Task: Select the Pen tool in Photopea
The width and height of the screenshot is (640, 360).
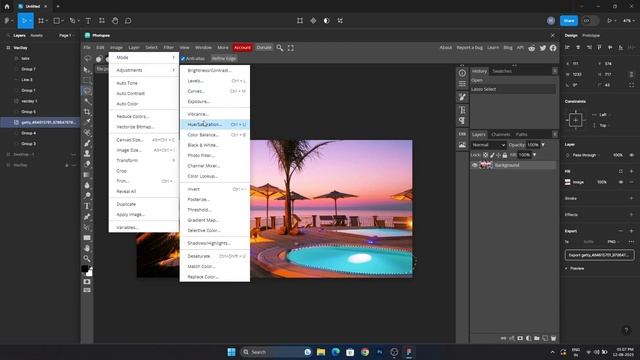Action: pos(87,217)
